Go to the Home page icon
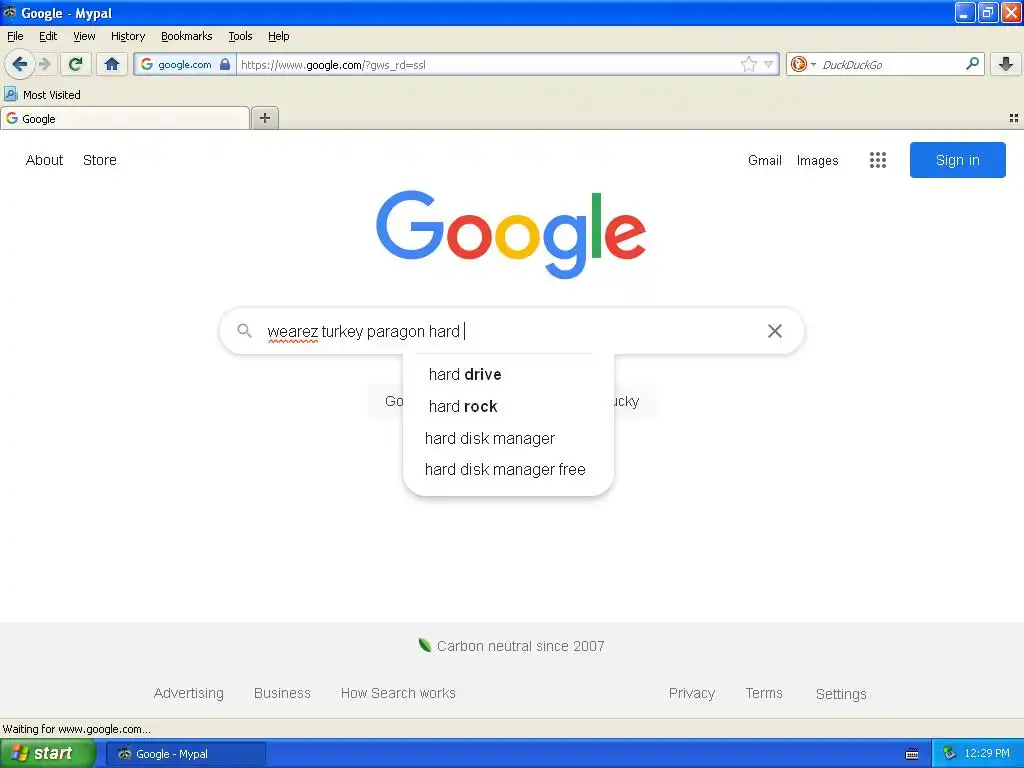Image resolution: width=1024 pixels, height=768 pixels. 112,64
